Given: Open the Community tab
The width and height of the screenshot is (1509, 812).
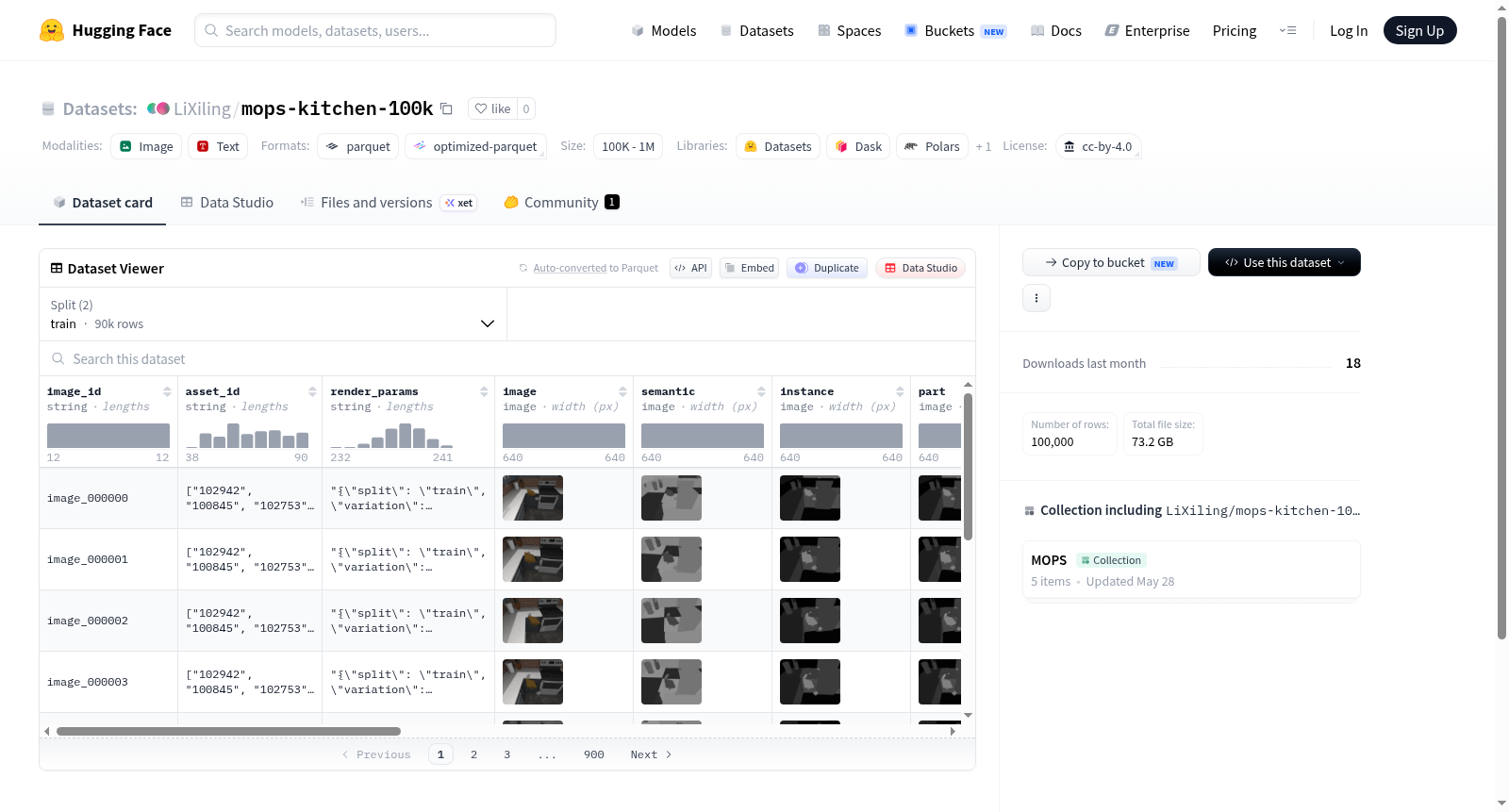Looking at the screenshot, I should coord(562,203).
